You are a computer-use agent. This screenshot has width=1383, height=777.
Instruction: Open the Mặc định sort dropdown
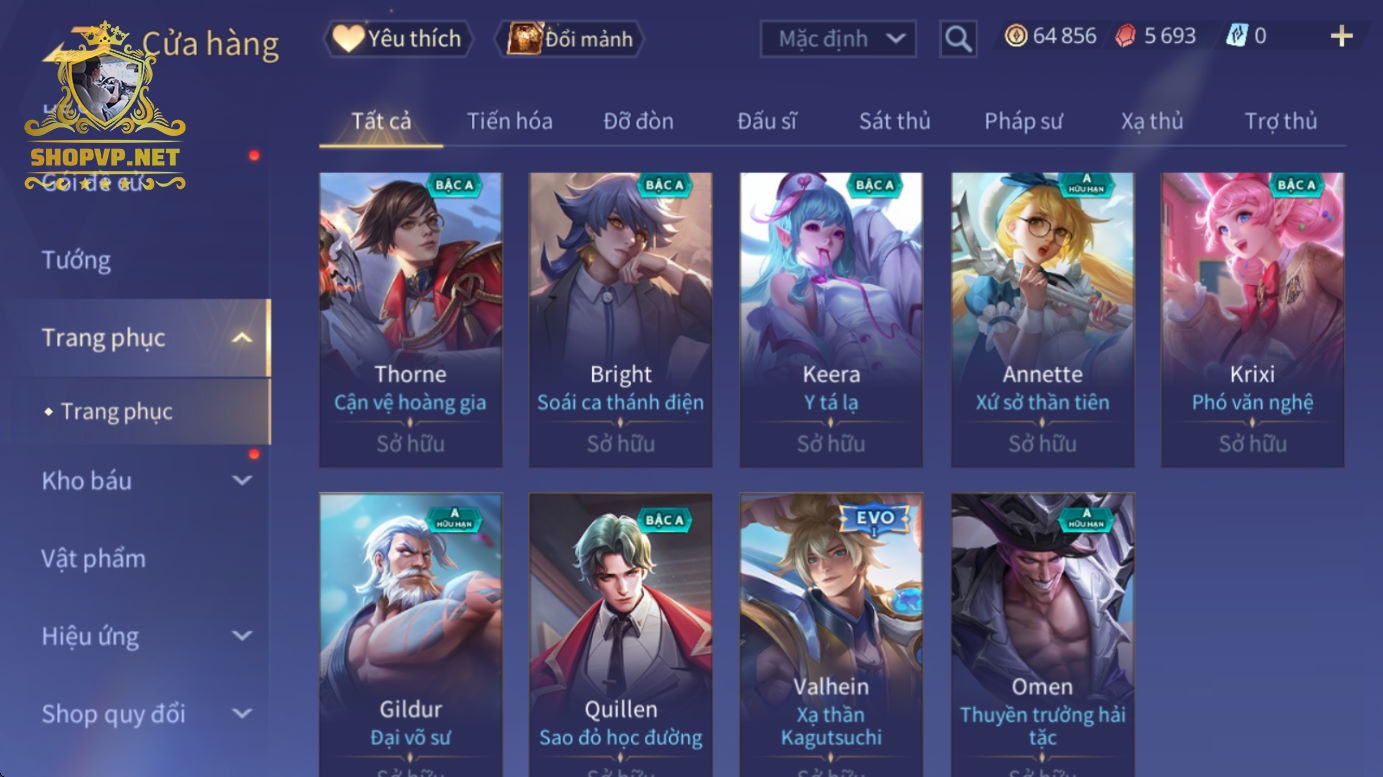[838, 39]
